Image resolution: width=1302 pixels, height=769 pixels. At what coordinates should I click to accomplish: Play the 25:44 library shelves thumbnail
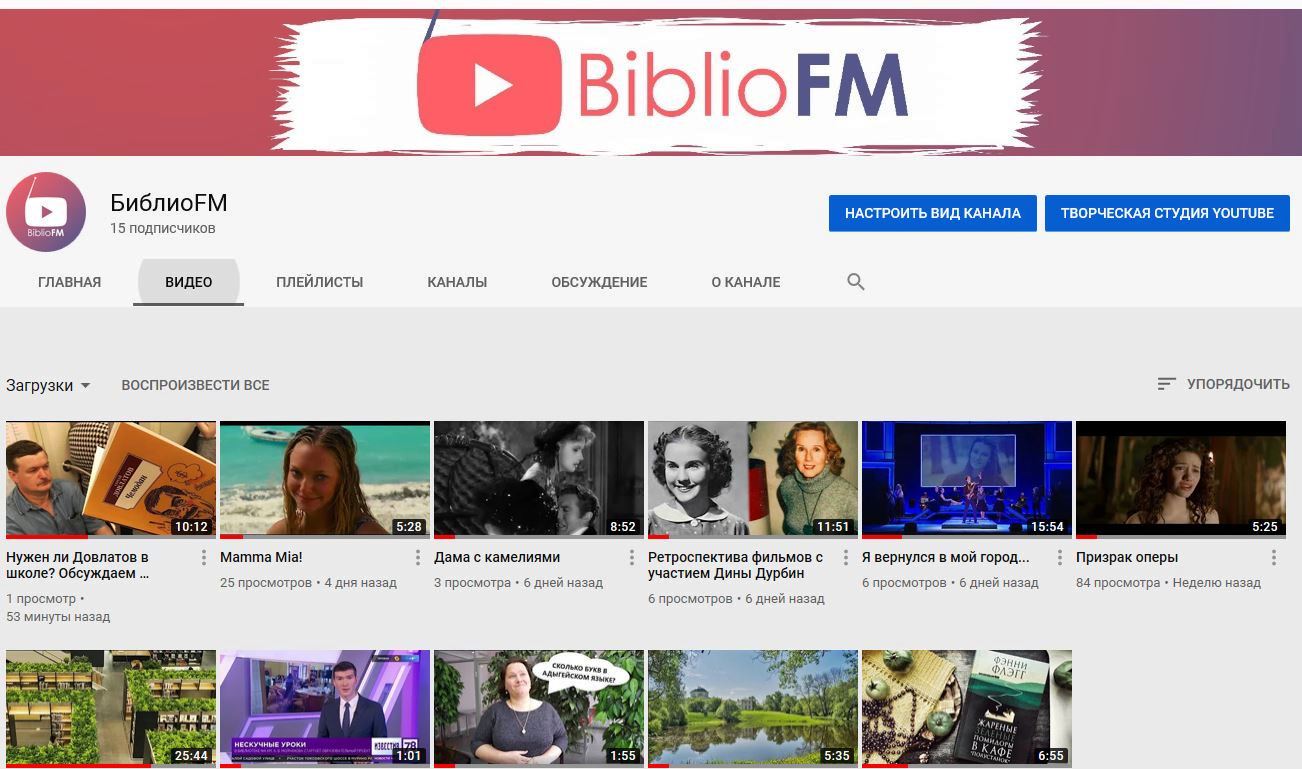[x=111, y=709]
